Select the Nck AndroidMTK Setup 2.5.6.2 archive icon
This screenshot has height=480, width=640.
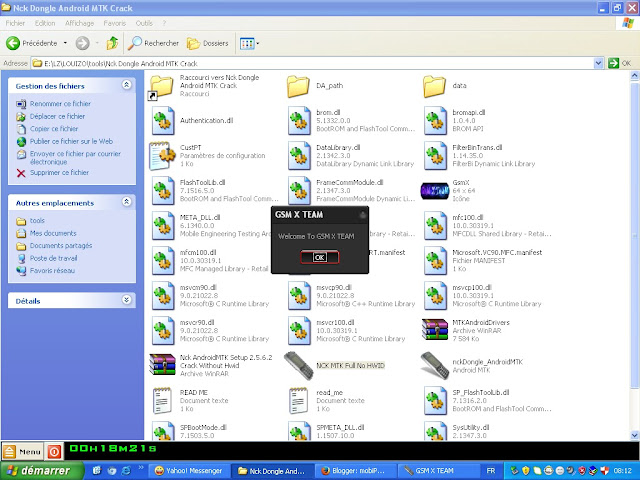162,364
